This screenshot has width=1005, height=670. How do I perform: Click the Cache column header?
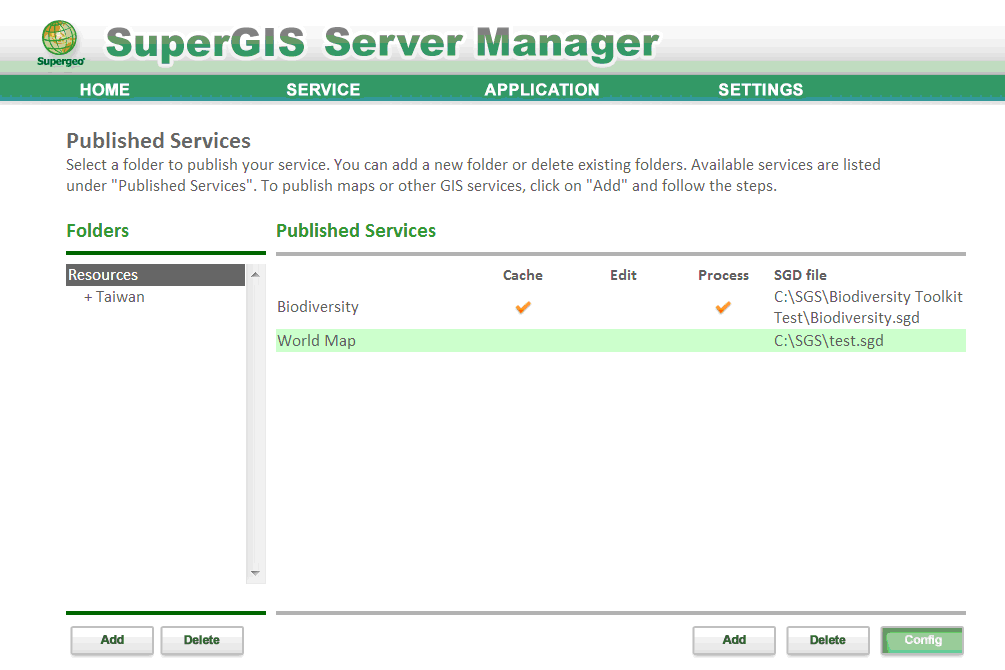point(522,275)
